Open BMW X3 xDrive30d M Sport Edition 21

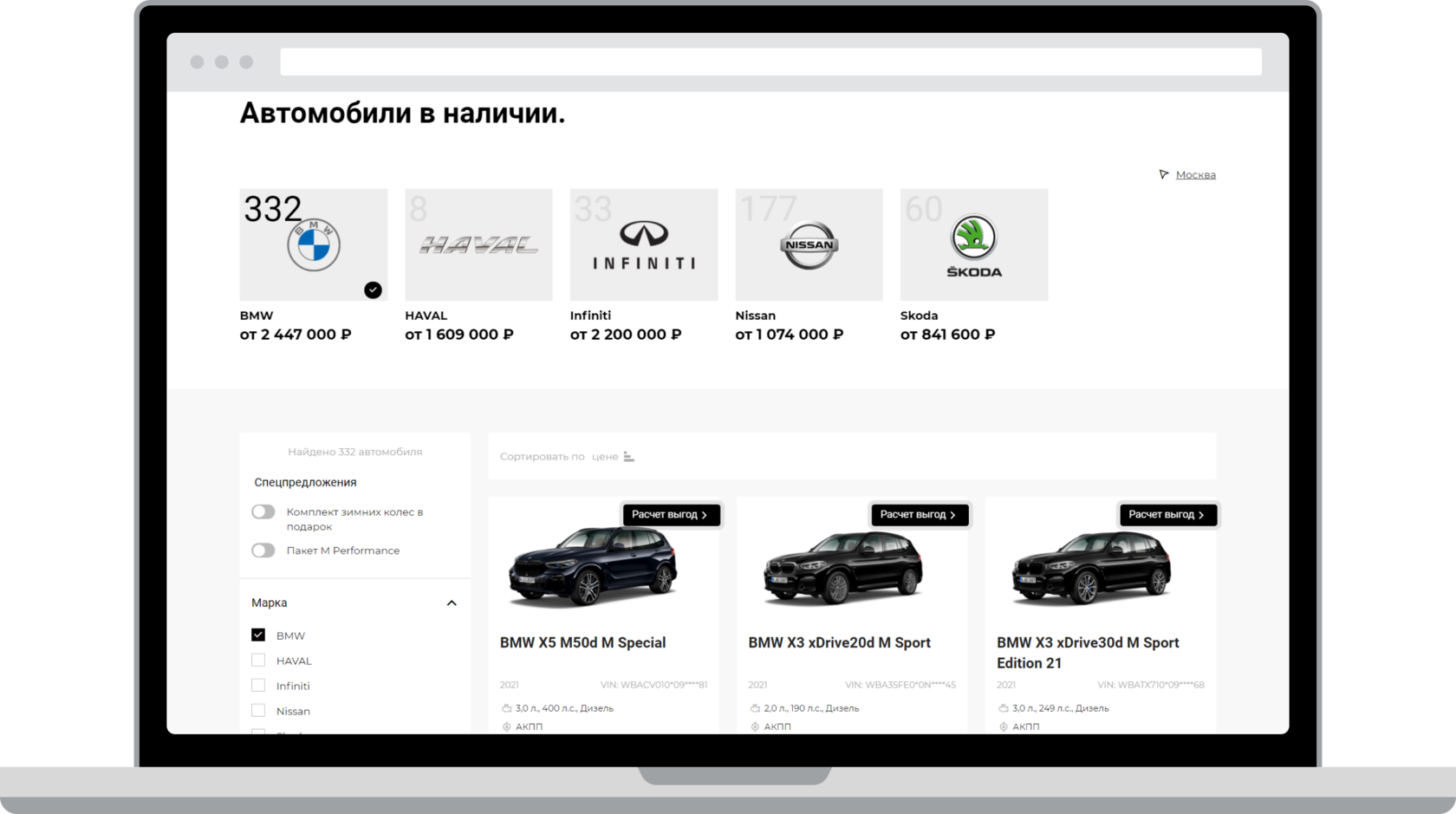coord(1088,653)
